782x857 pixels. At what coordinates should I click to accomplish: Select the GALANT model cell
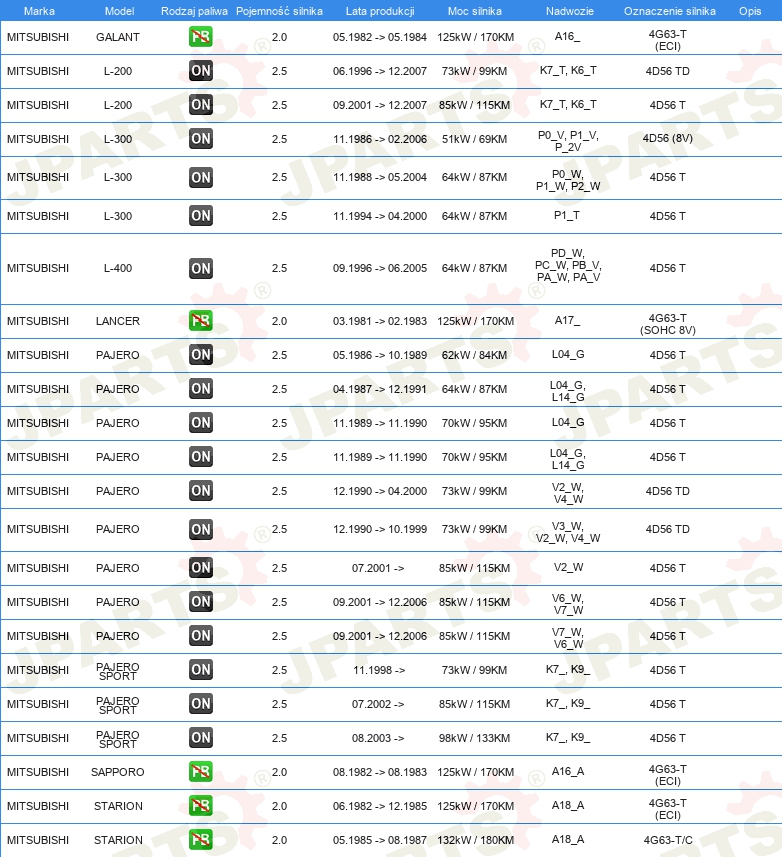pos(117,37)
